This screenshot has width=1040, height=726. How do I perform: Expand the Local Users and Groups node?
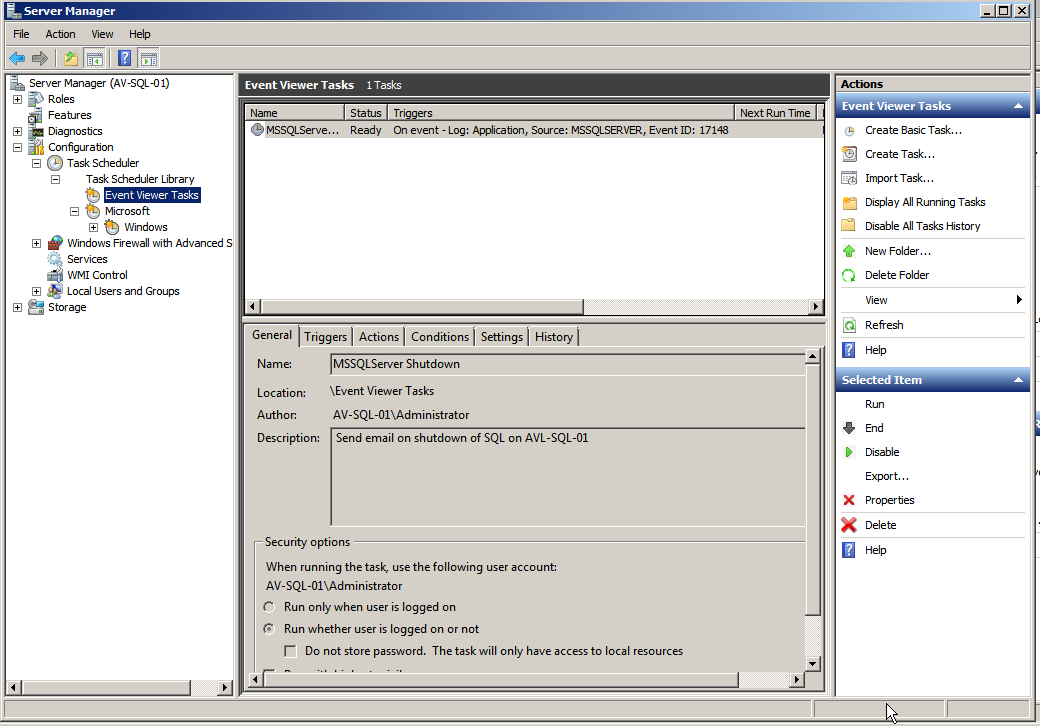[36, 291]
